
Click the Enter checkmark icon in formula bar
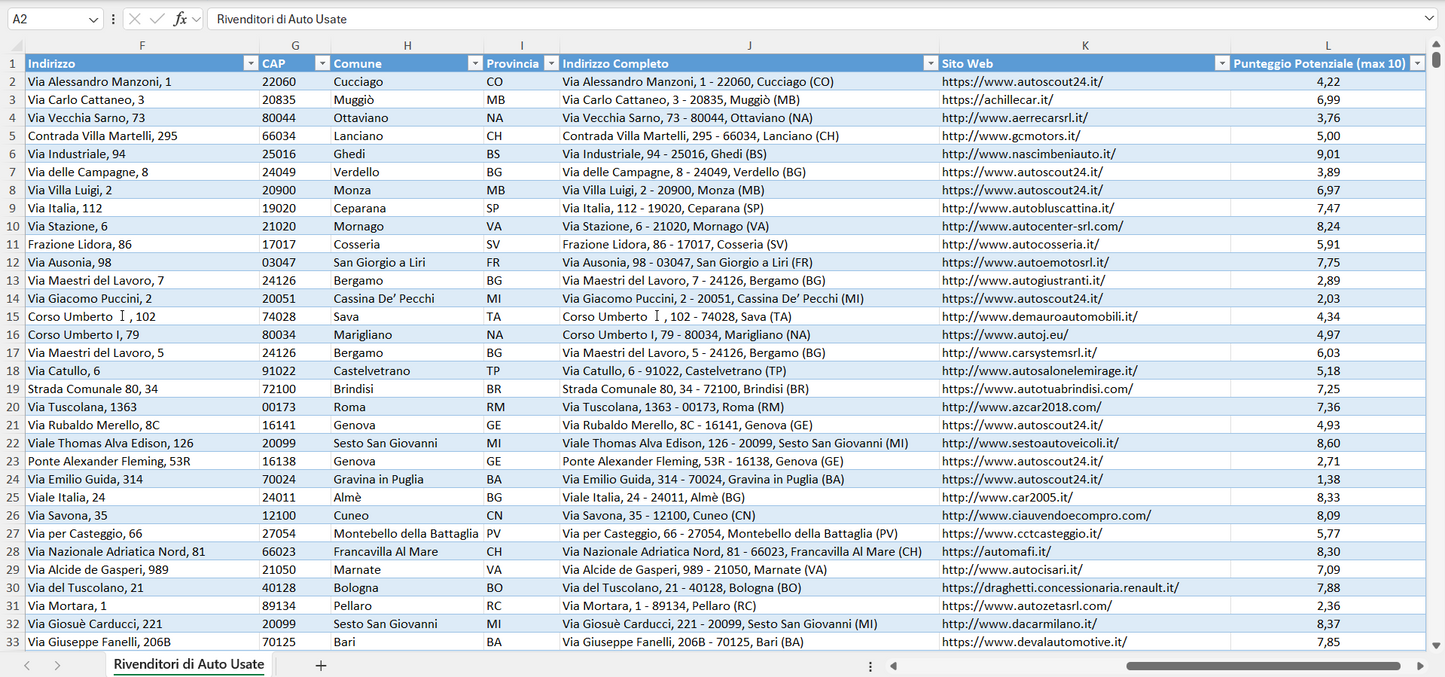pyautogui.click(x=157, y=19)
